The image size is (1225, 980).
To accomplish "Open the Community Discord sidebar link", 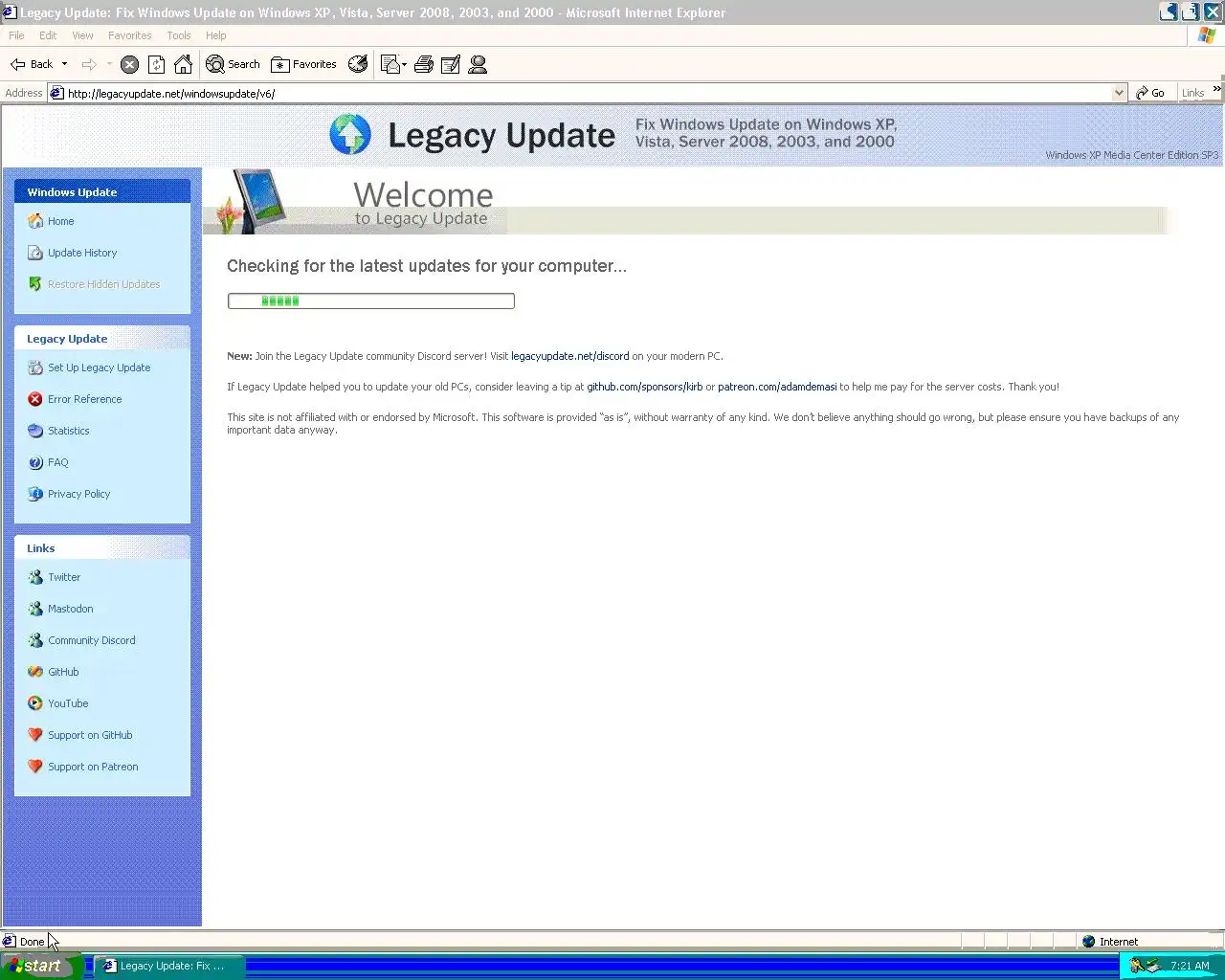I will pos(91,640).
